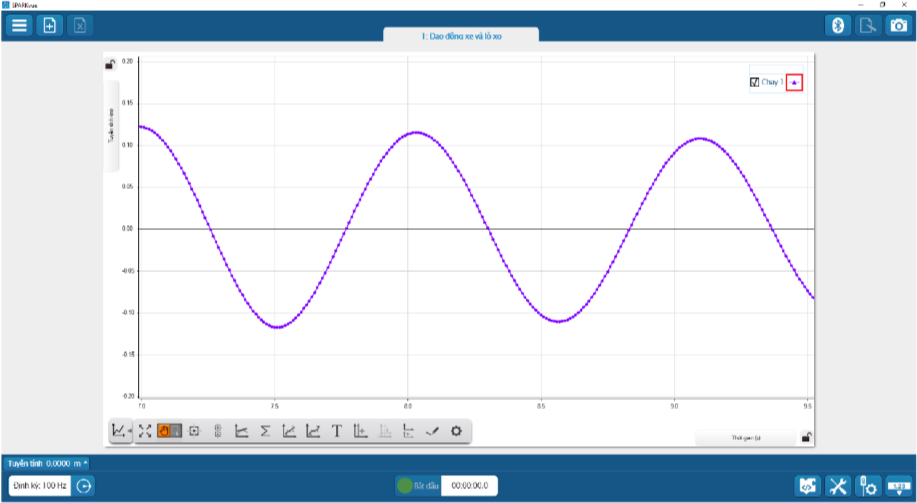This screenshot has height=503, width=917.
Task: Open the hamburger main menu
Action: [19, 25]
